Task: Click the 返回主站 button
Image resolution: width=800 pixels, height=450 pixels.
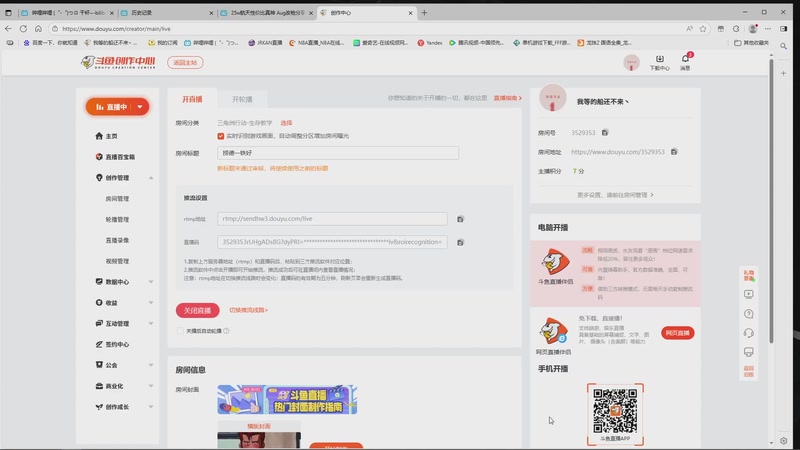Action: click(x=185, y=62)
